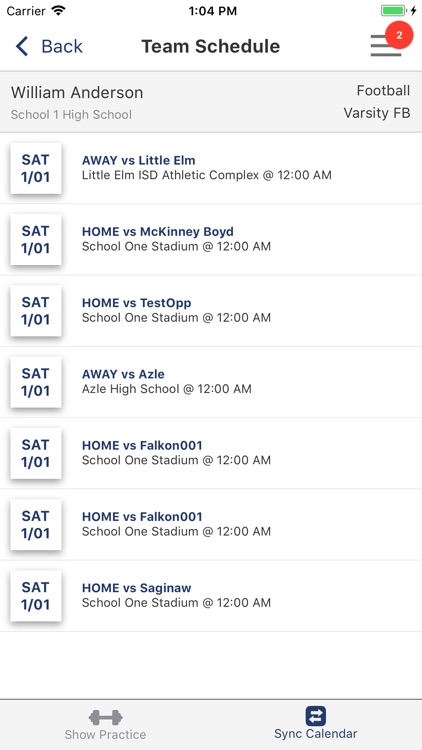Image resolution: width=422 pixels, height=750 pixels.
Task: Open AWAY vs Little Elm game
Action: coord(211,168)
